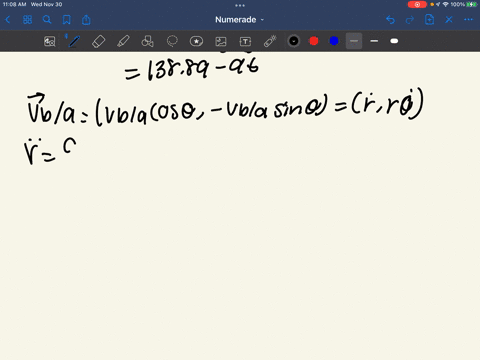This screenshot has height=360, width=480.
Task: Open the thumbnail grid view
Action: pos(27,20)
